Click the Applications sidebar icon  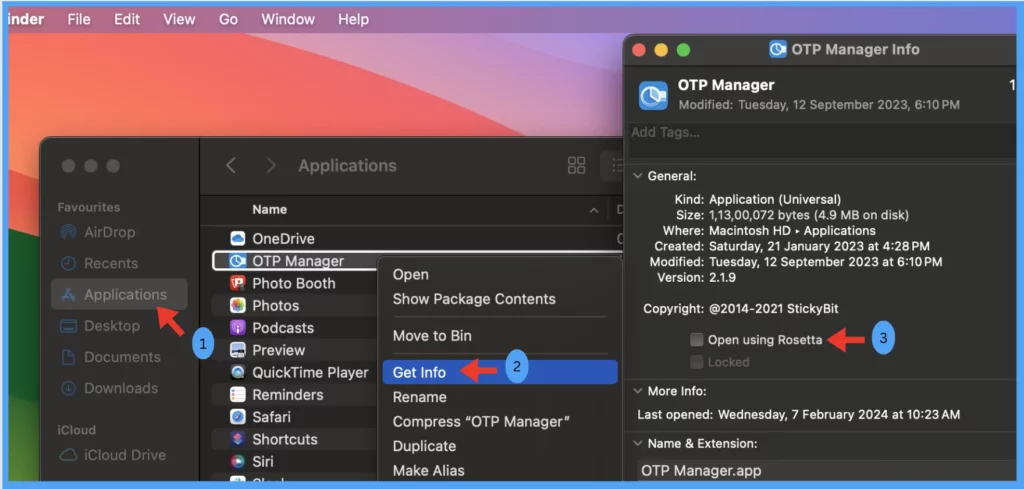pos(68,294)
